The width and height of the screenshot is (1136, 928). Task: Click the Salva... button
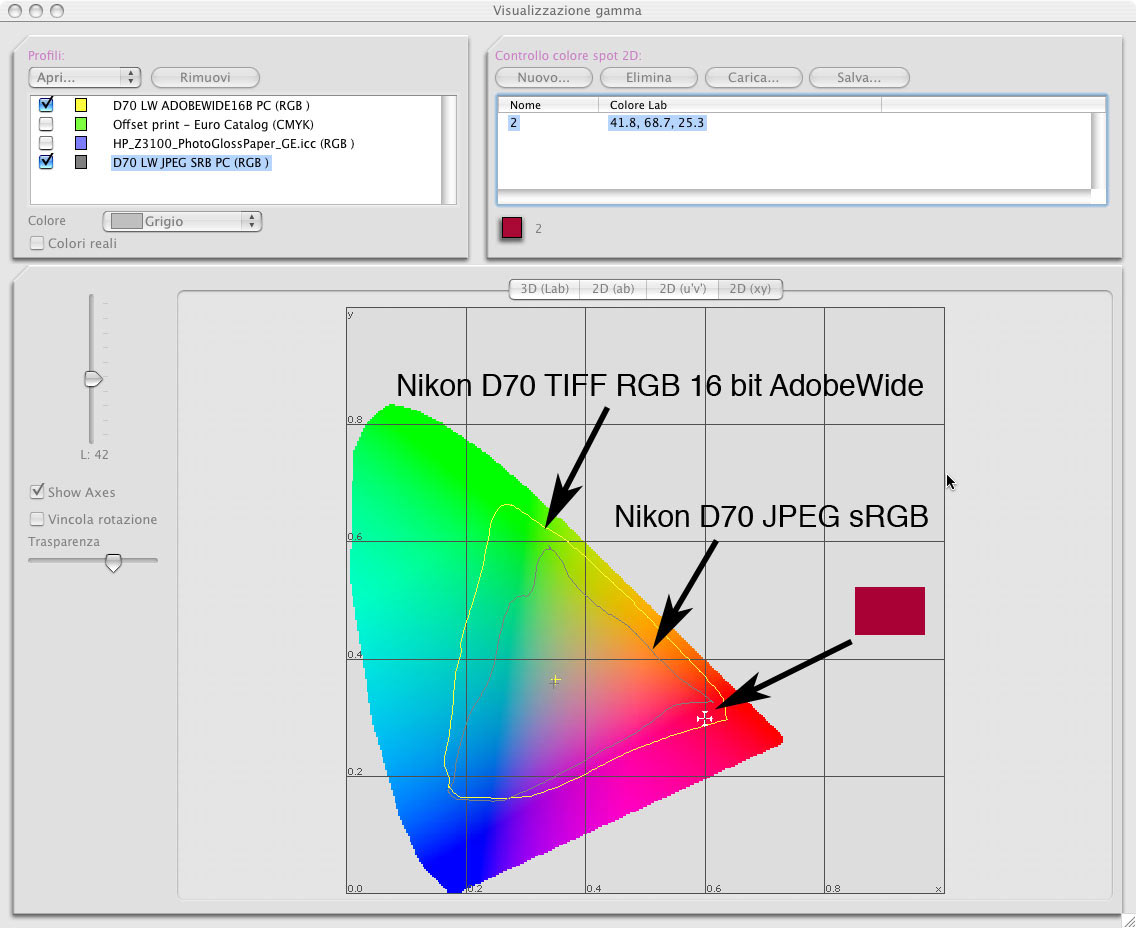click(859, 77)
